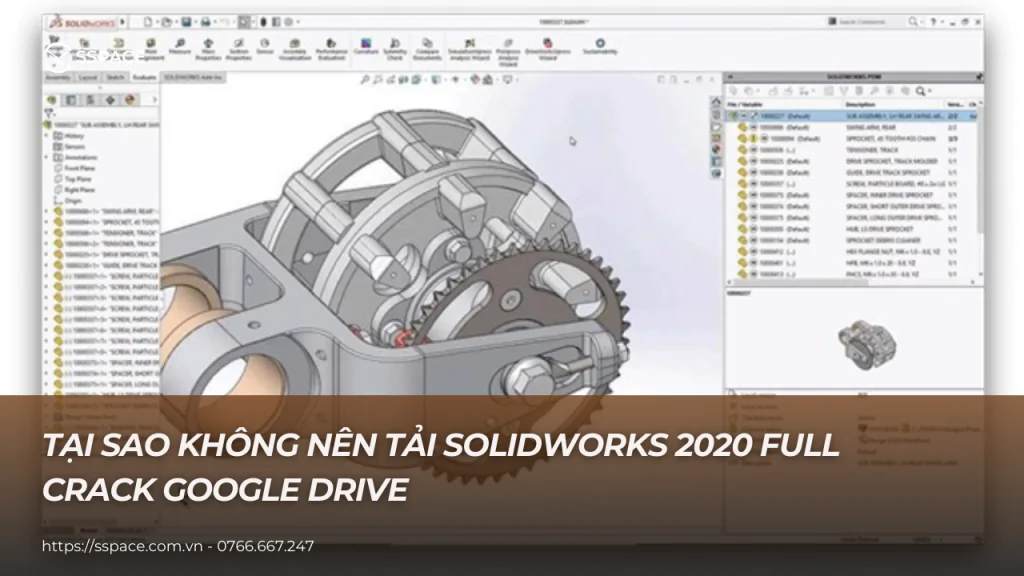Expand the Annotations node in the feature tree
This screenshot has height=576, width=1024.
pyautogui.click(x=47, y=157)
